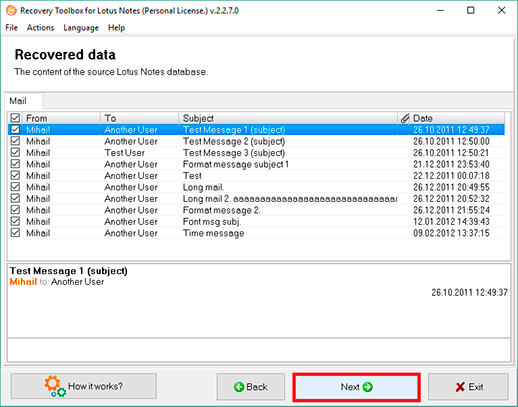Click the date 22.12.2011 00:07:18
The image size is (518, 407).
coord(451,176)
